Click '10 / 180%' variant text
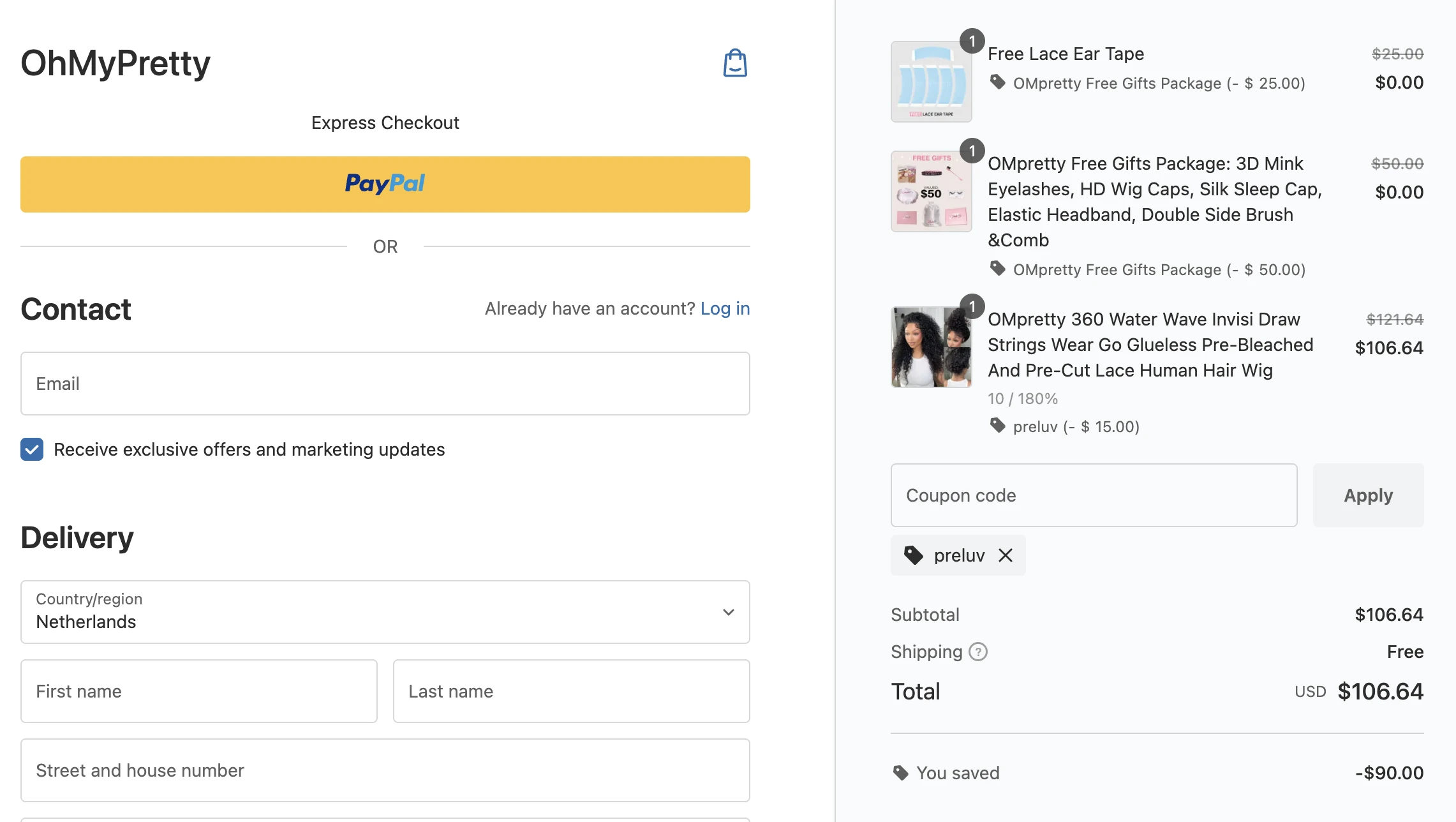The width and height of the screenshot is (1456, 822). click(x=1023, y=399)
